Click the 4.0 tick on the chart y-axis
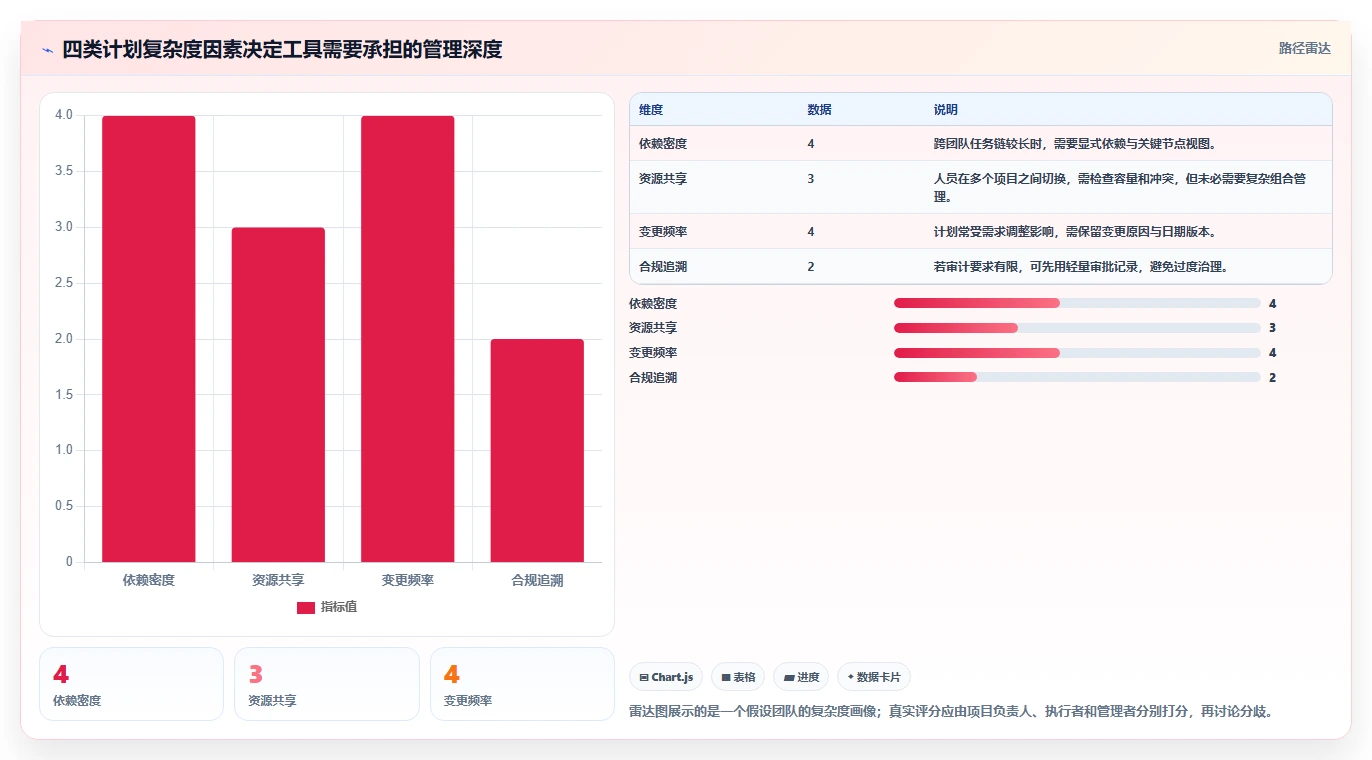 point(64,115)
